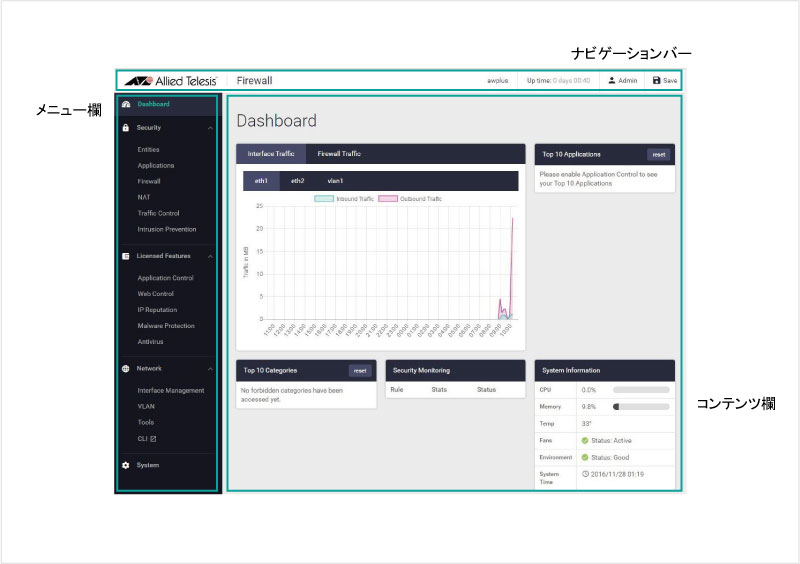The width and height of the screenshot is (800, 564).
Task: Click the CPU usage progress bar
Action: point(641,390)
